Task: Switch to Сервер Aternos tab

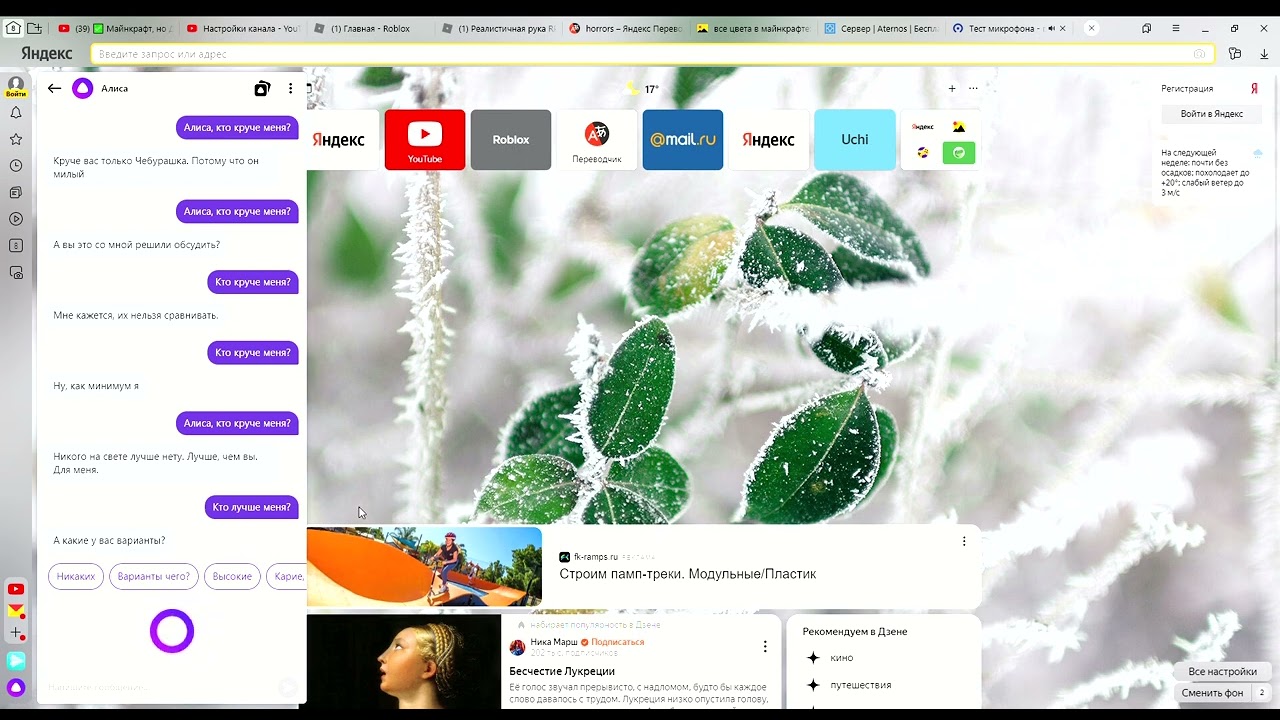Action: [x=881, y=29]
